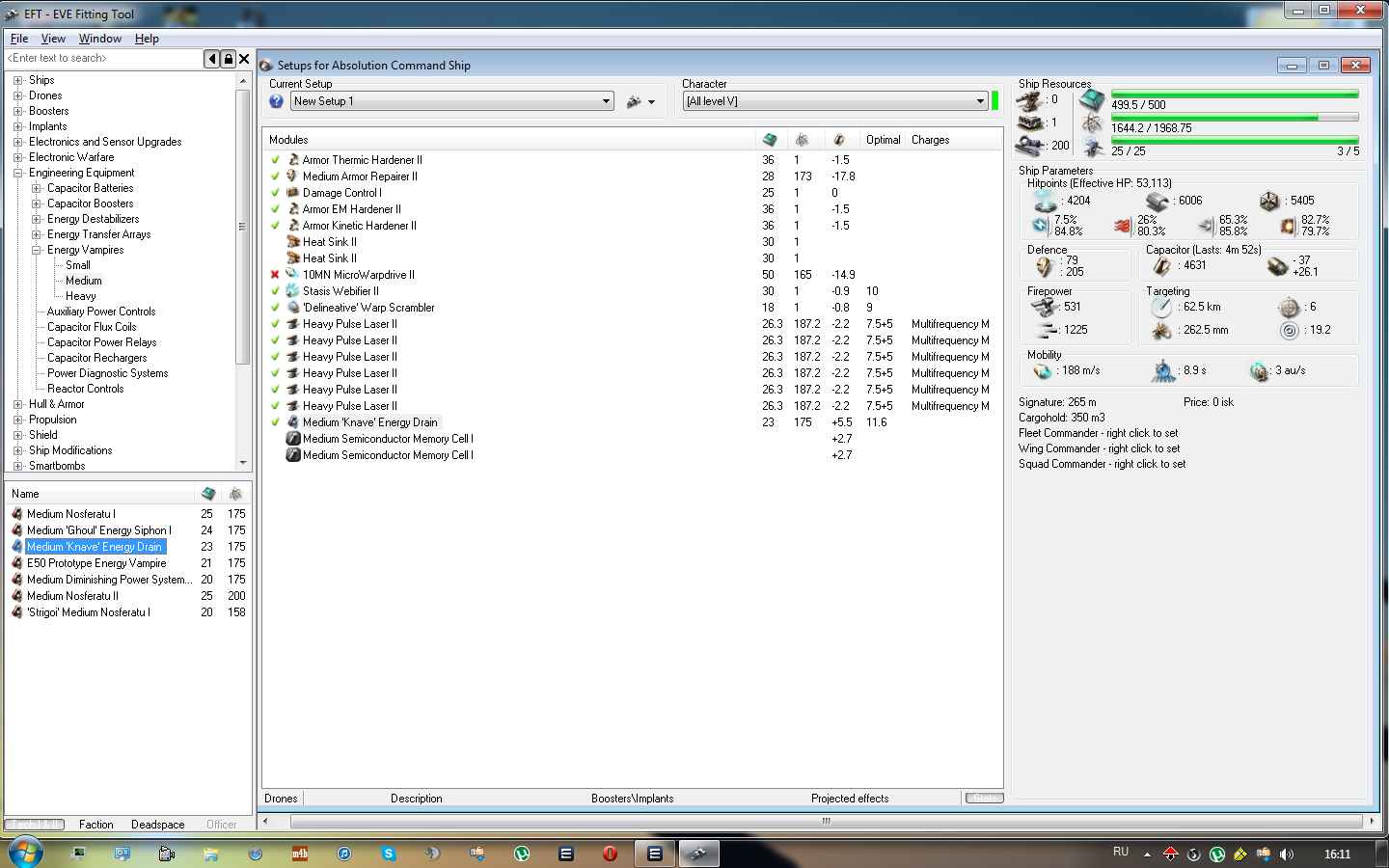The height and width of the screenshot is (868, 1389).
Task: Click the targeting range icon by 62.5 km
Action: coord(1161,307)
